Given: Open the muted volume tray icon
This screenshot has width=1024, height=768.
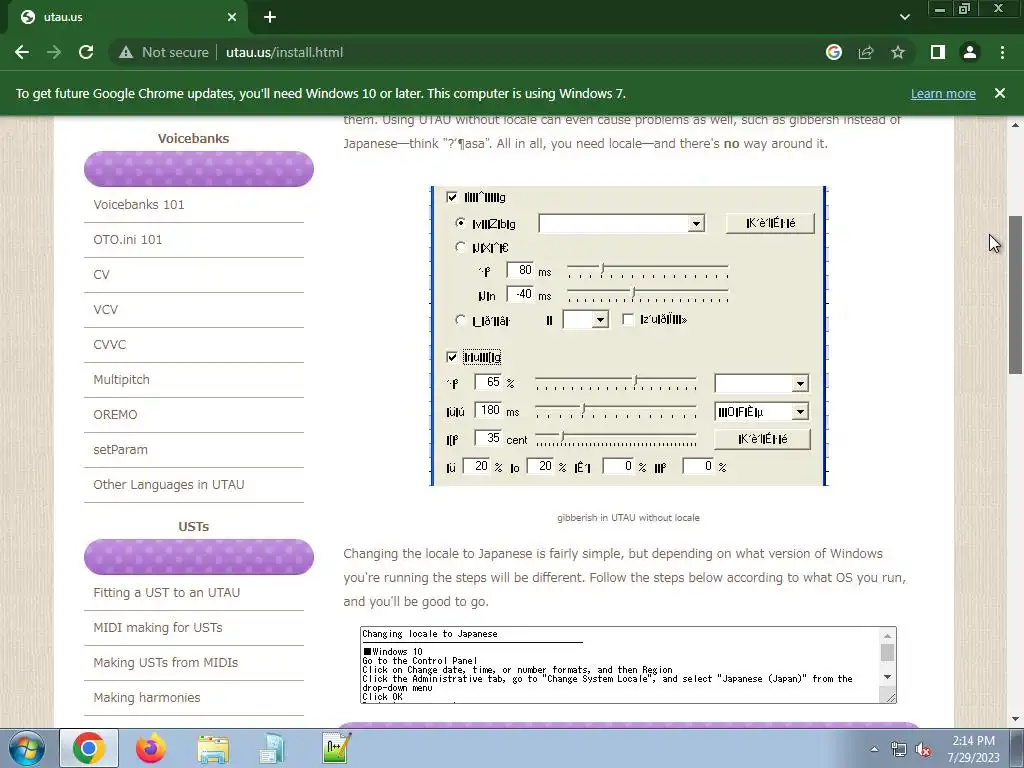Looking at the screenshot, I should [x=923, y=750].
